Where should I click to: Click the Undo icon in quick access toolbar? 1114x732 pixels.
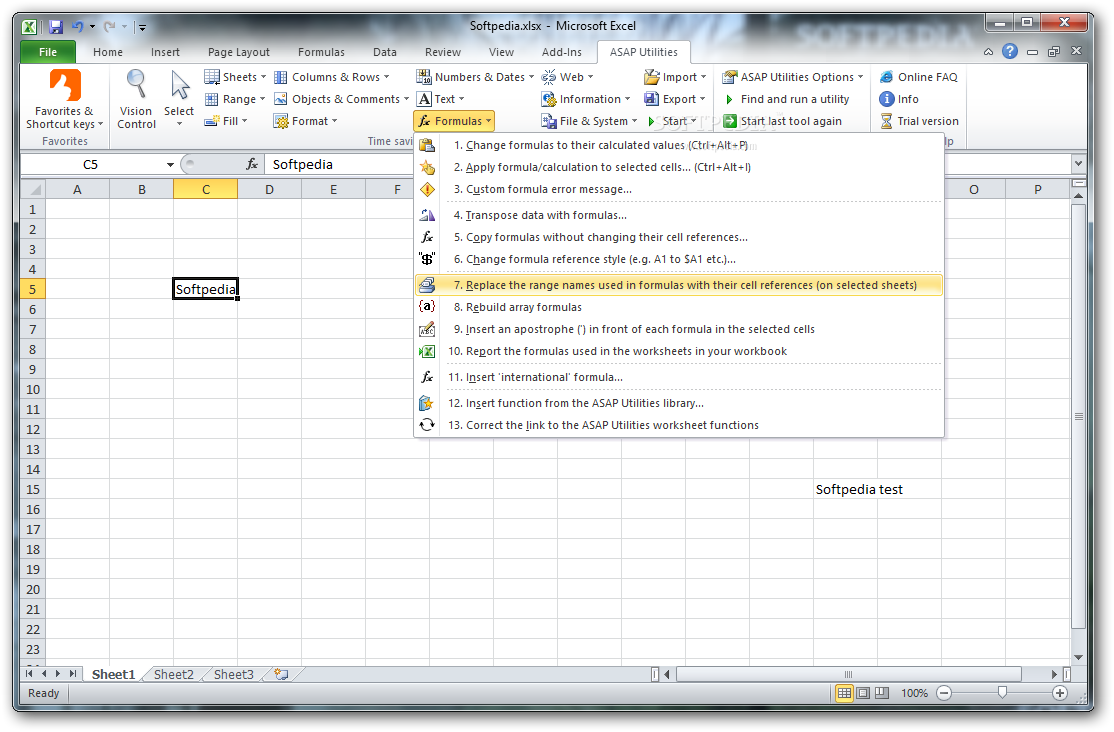[x=77, y=27]
